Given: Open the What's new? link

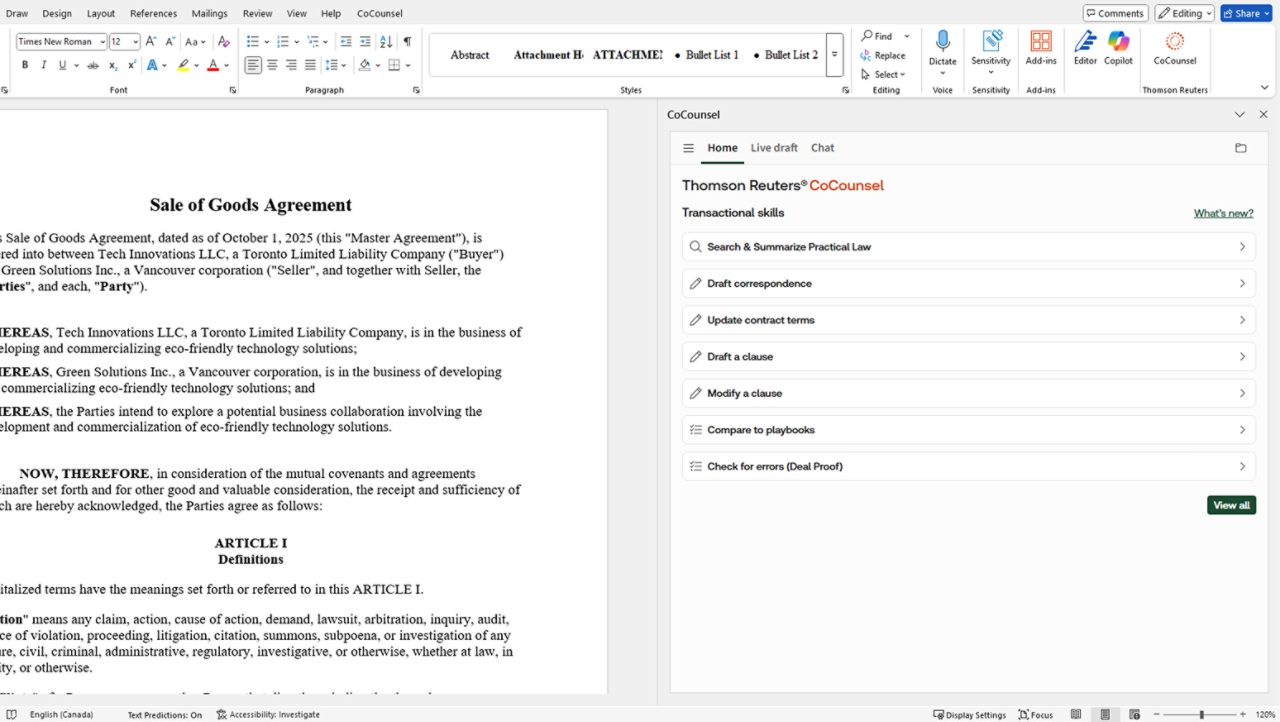Looking at the screenshot, I should [1223, 213].
